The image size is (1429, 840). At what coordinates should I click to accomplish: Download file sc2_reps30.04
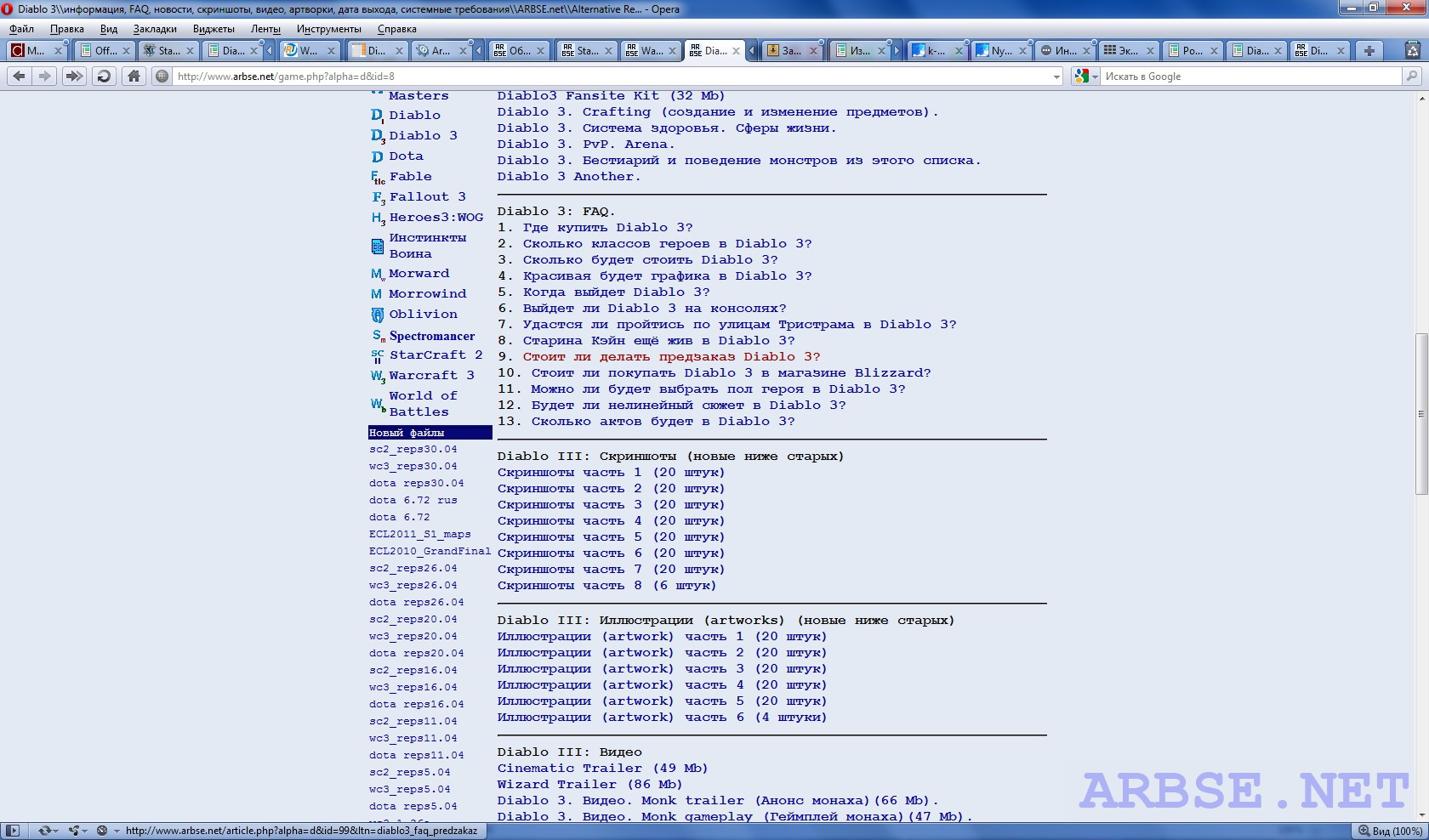(x=413, y=450)
